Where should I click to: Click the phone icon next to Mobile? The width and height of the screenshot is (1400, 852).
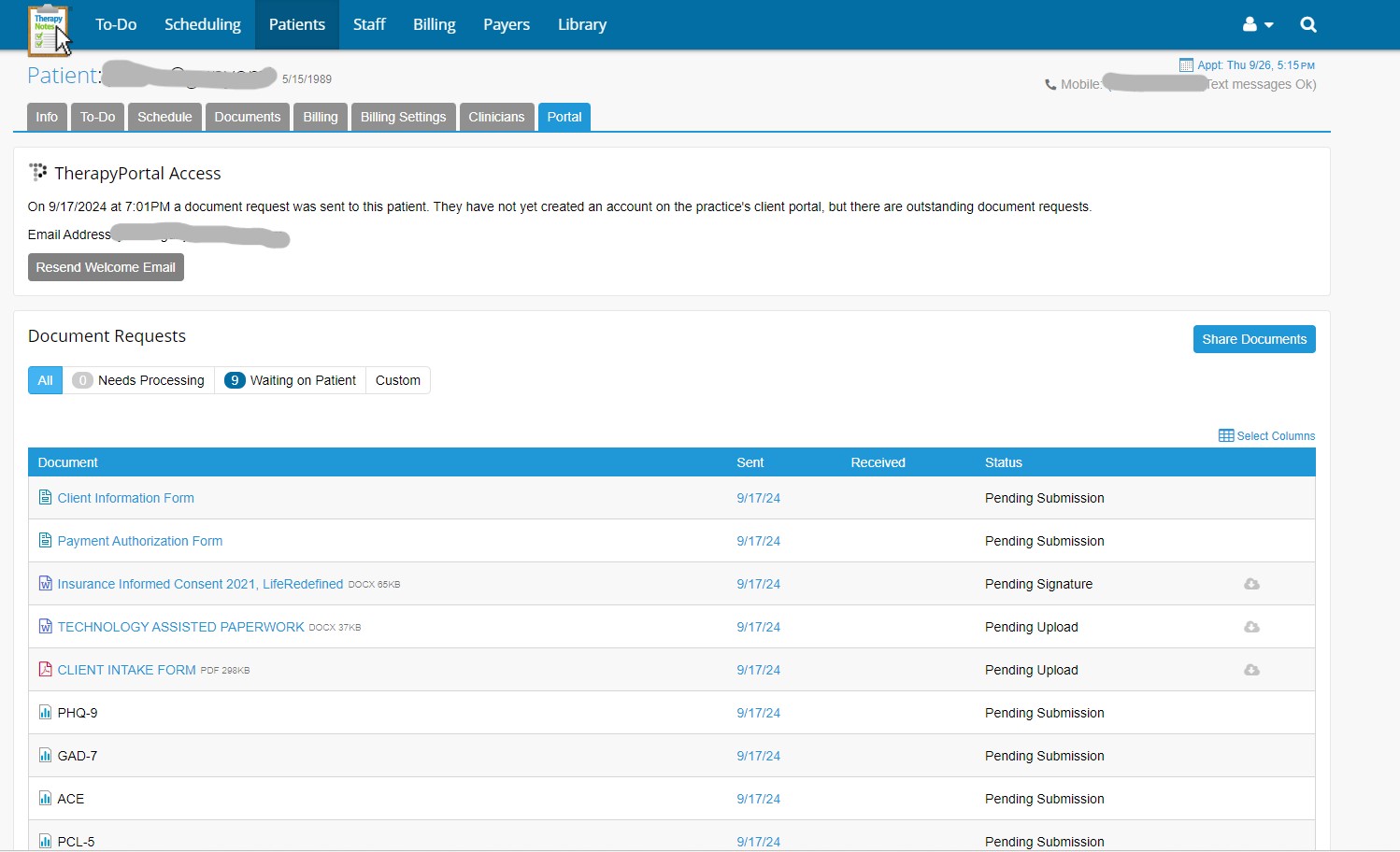(1050, 84)
